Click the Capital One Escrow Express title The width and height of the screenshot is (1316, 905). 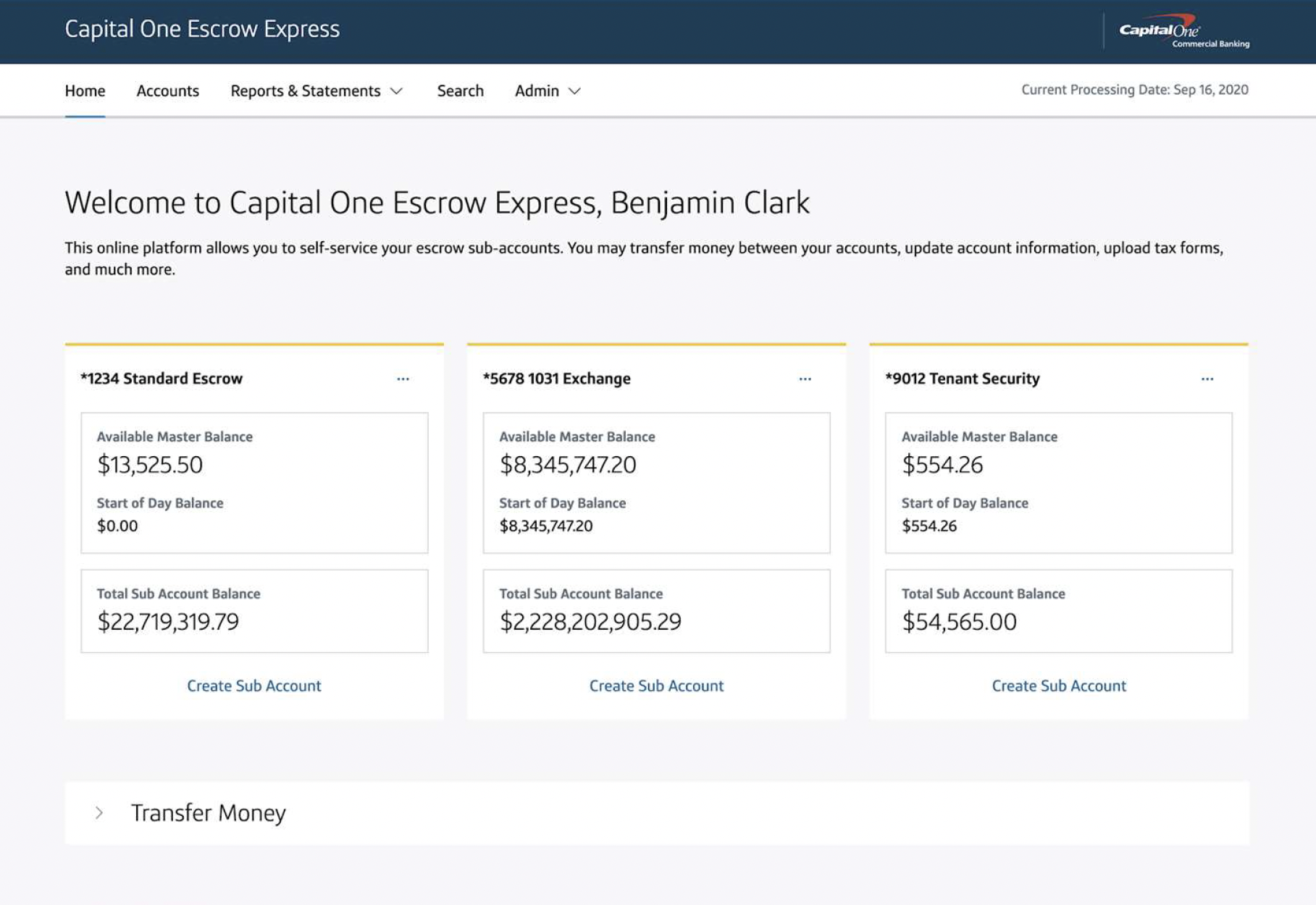click(202, 29)
